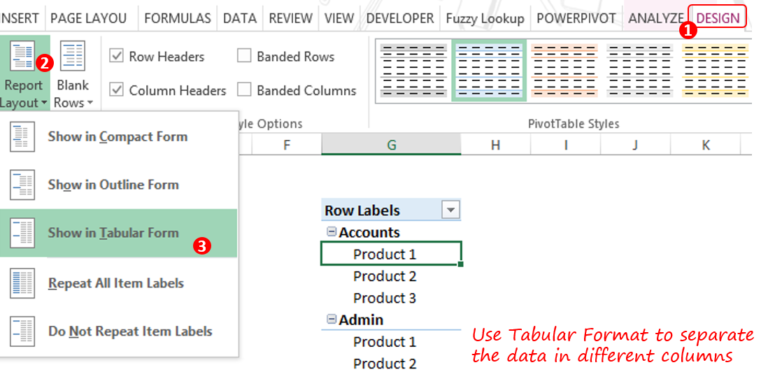
Task: Open the Report Layout dropdown button
Action: (24, 73)
